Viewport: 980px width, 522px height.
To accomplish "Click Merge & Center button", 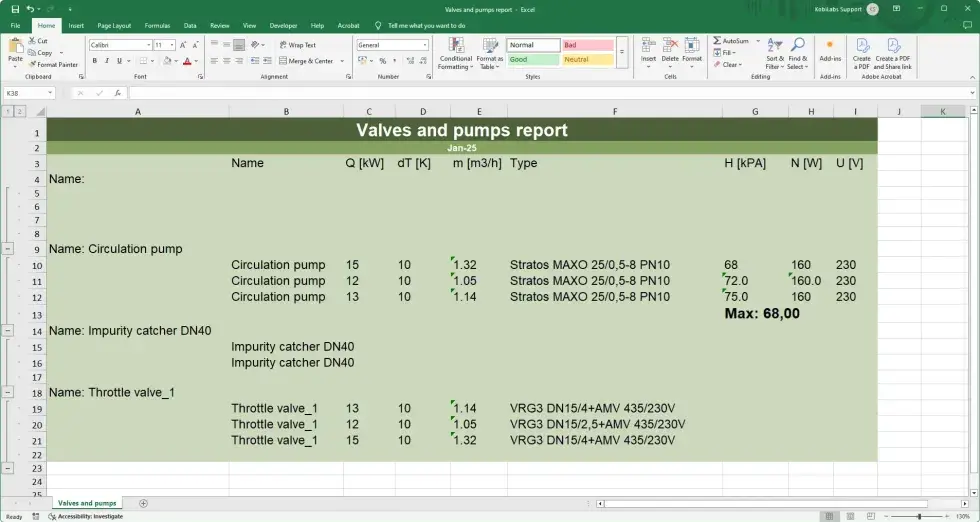I will (306, 61).
